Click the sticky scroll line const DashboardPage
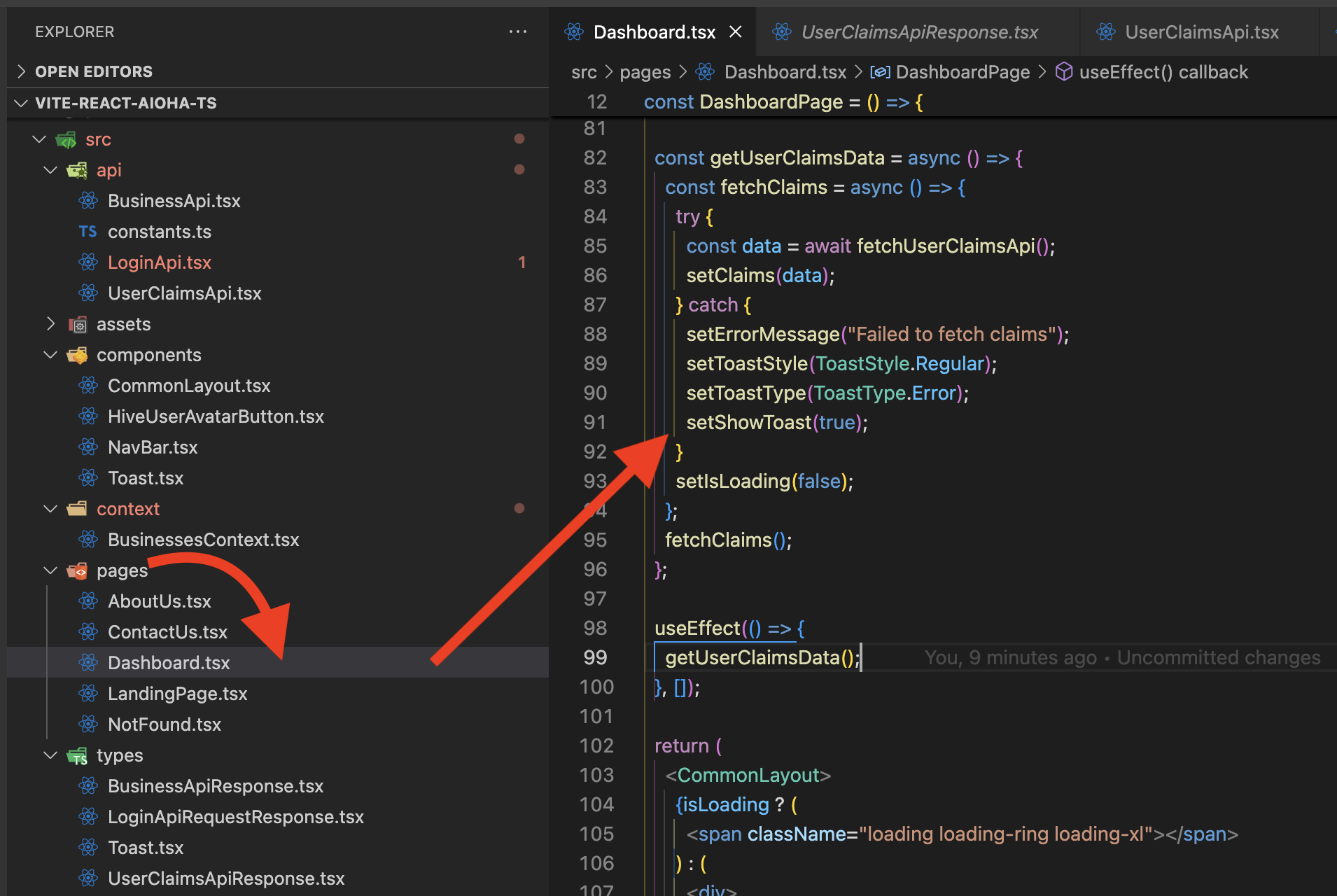 783,102
